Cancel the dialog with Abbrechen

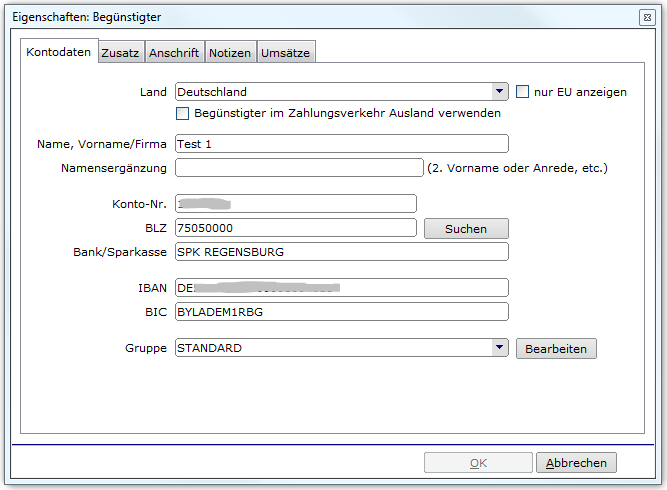tap(576, 463)
